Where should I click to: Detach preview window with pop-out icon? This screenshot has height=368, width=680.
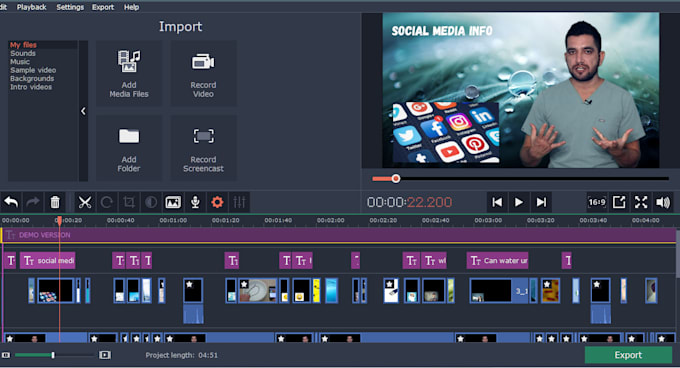(619, 202)
